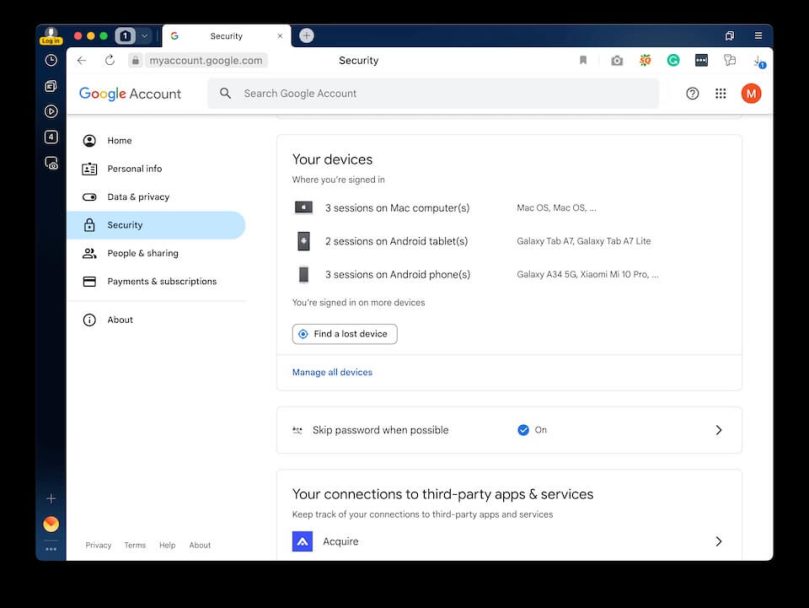Expand the Acquire connection chevron

pyautogui.click(x=718, y=541)
